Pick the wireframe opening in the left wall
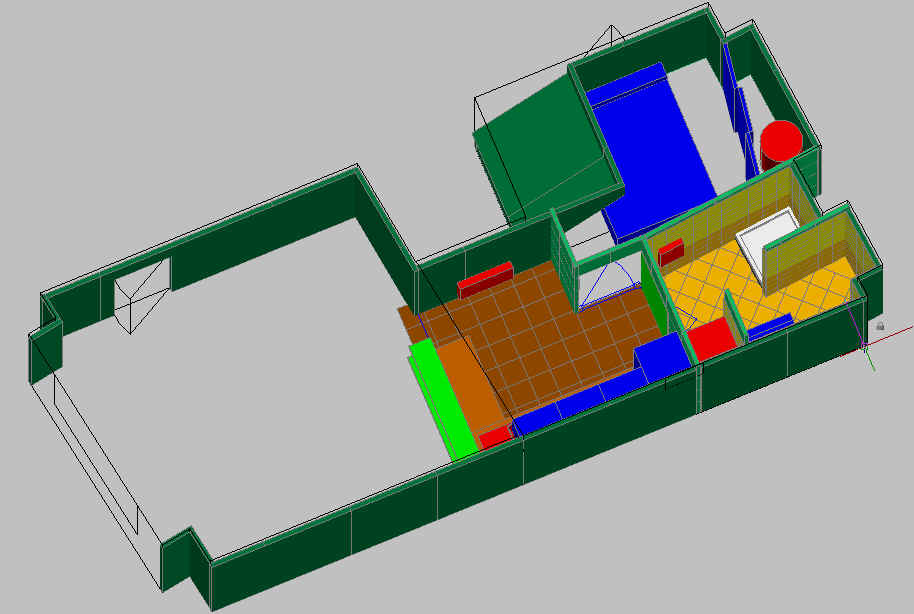The height and width of the screenshot is (614, 914). click(142, 296)
